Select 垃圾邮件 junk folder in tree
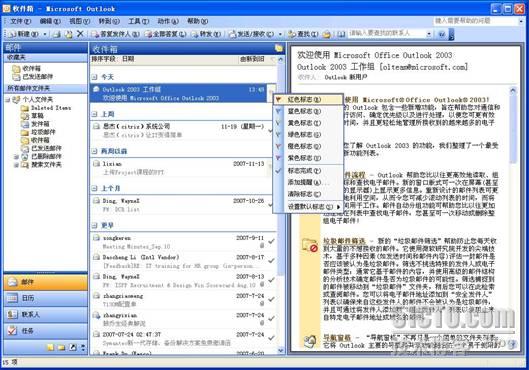The height and width of the screenshot is (370, 529). [38, 132]
